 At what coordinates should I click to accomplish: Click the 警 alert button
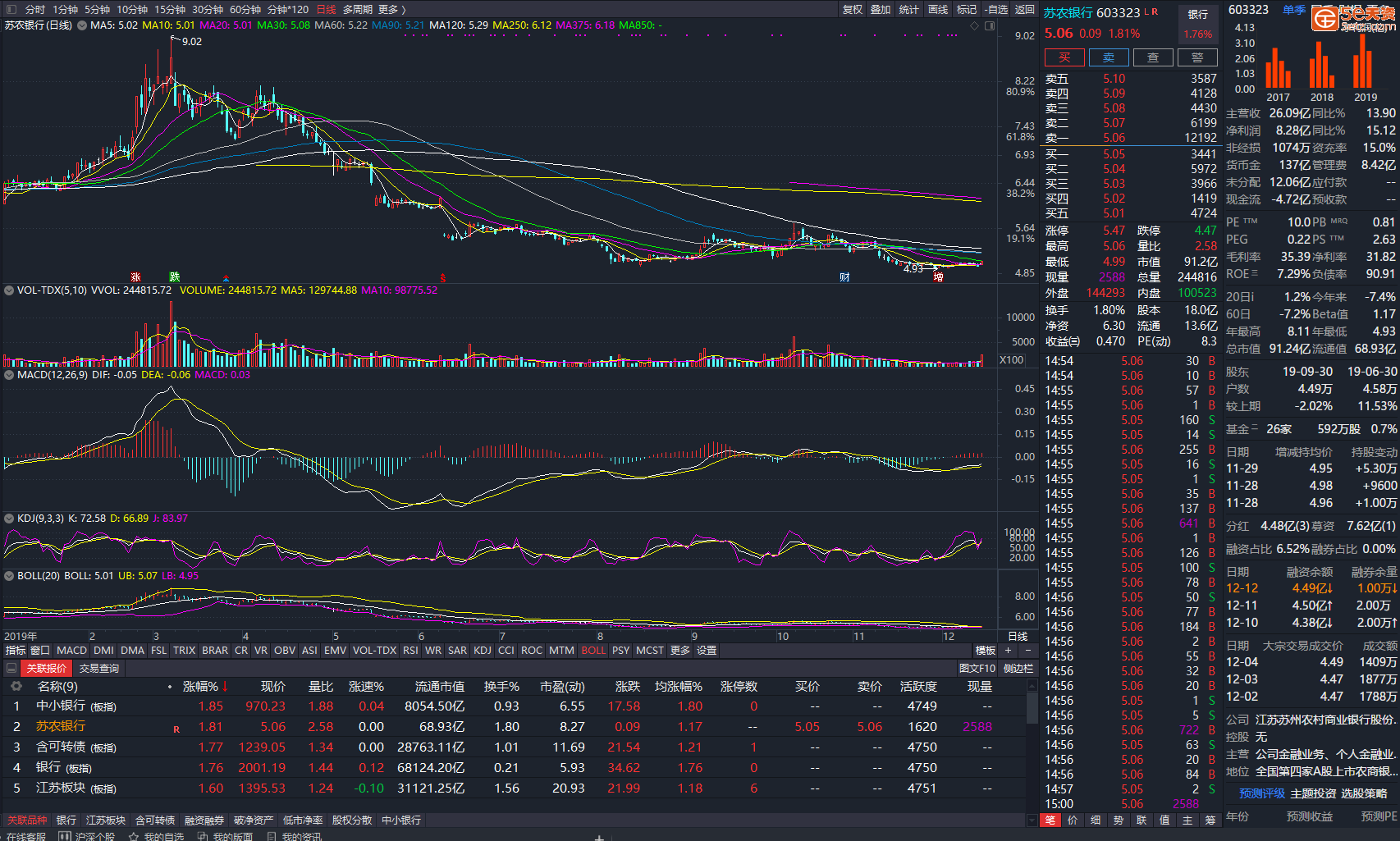tap(1197, 57)
